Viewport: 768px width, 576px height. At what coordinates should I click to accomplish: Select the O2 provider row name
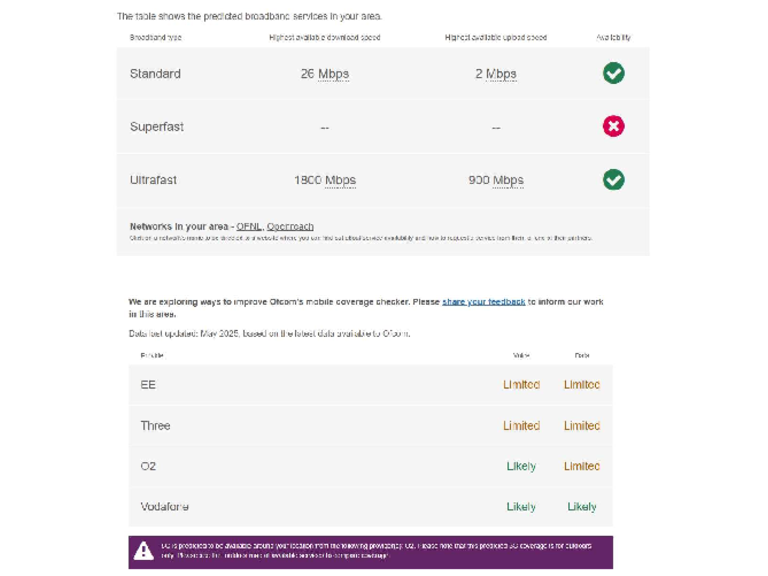tap(148, 466)
